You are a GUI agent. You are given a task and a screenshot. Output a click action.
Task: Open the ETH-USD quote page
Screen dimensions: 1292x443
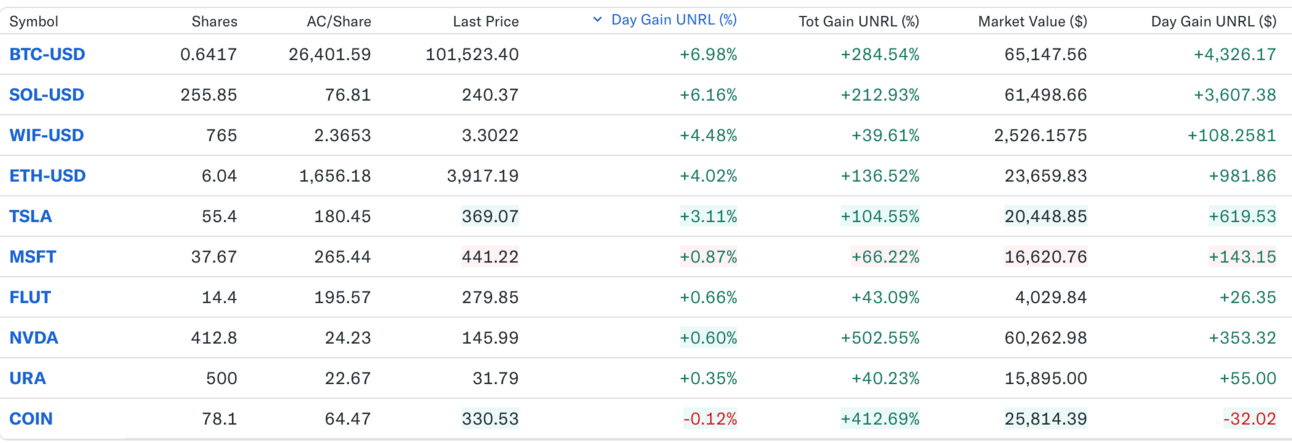[47, 176]
